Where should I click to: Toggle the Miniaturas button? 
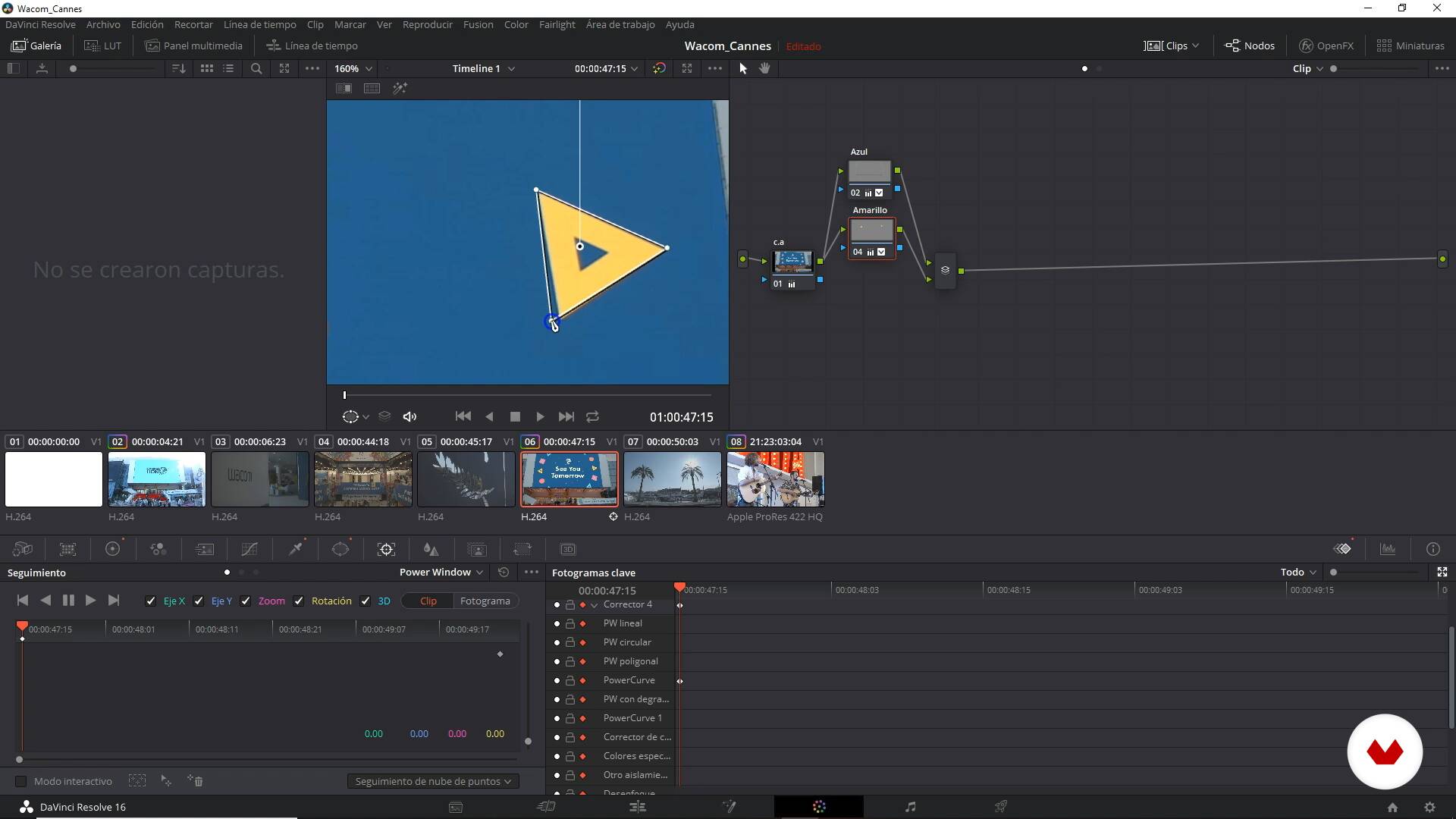[x=1410, y=45]
